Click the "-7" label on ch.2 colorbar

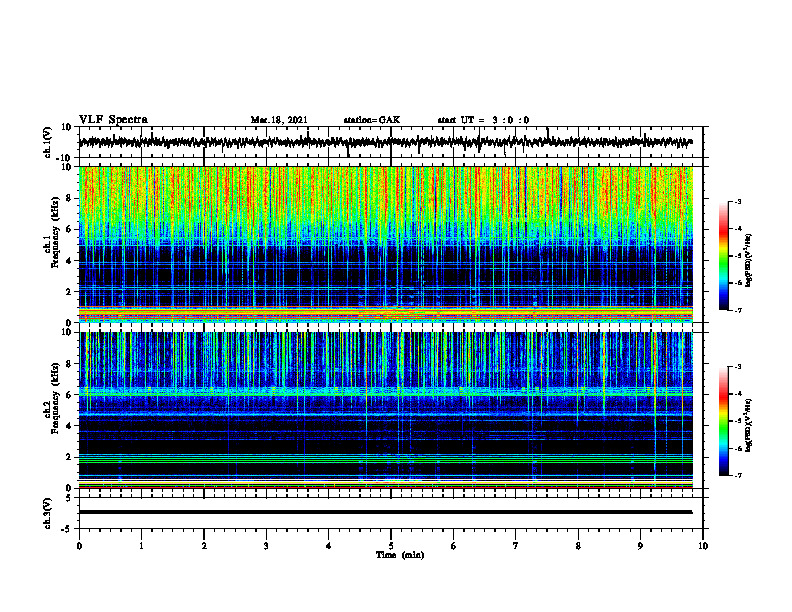pos(737,475)
